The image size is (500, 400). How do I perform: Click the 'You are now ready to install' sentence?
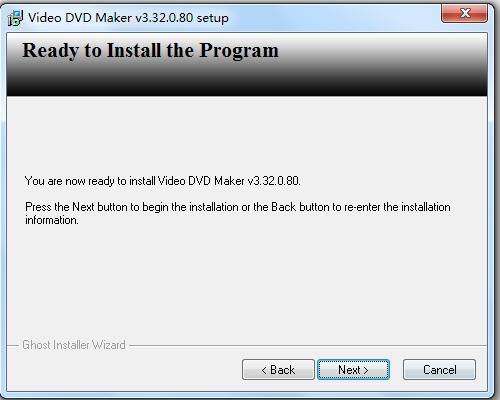[163, 181]
